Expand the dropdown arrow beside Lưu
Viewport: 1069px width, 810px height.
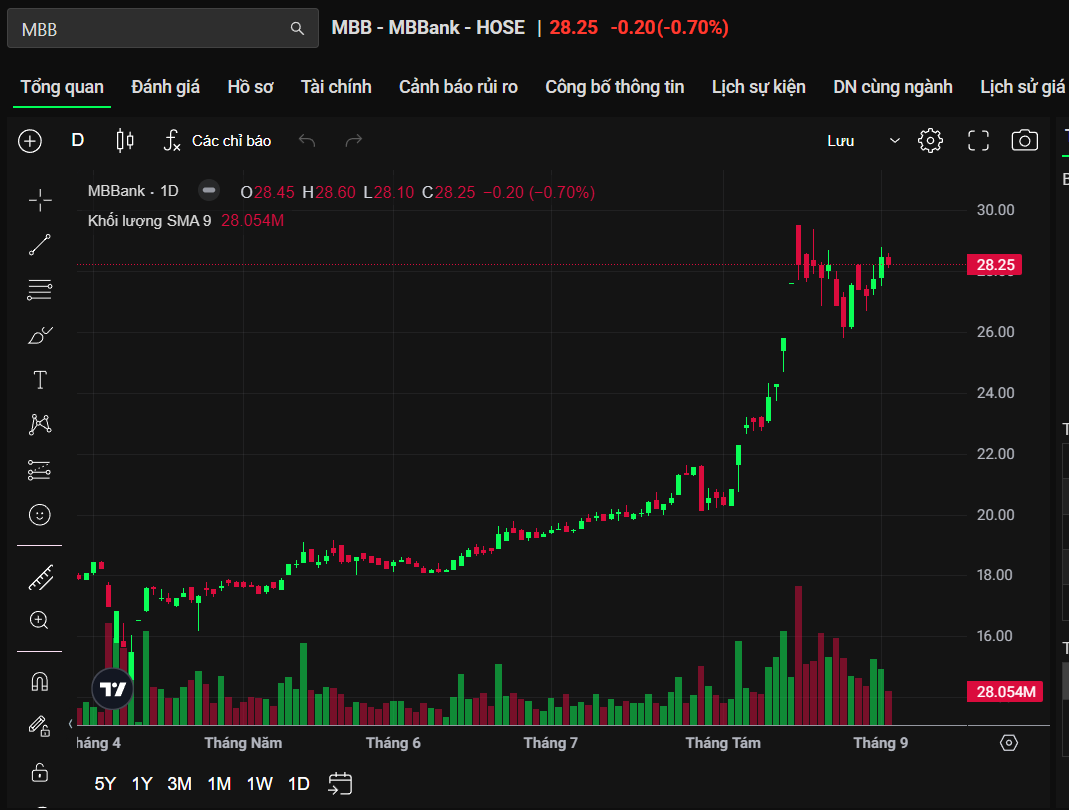tap(894, 141)
